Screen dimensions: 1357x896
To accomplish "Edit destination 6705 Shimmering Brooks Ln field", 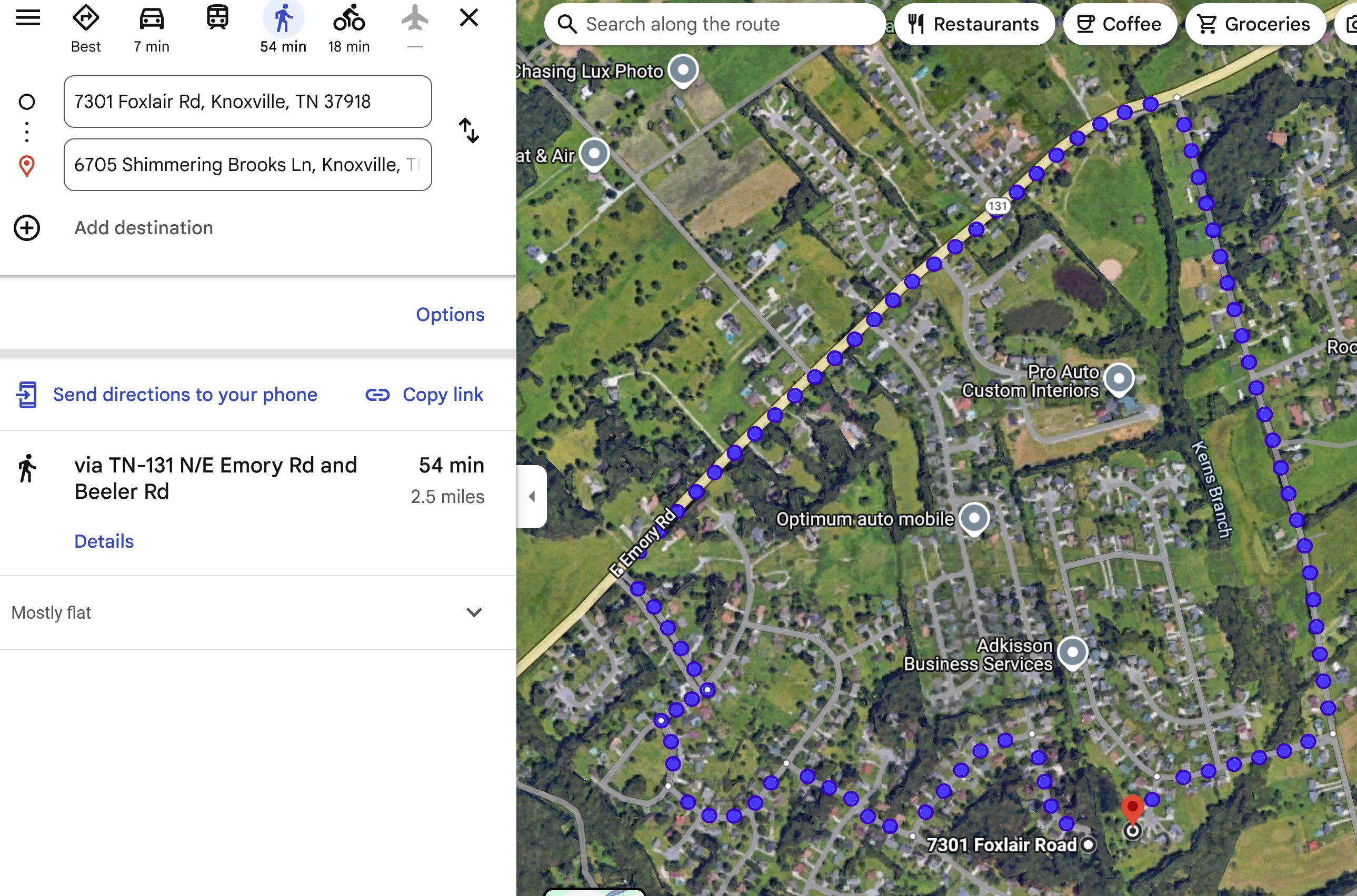I will 247,165.
